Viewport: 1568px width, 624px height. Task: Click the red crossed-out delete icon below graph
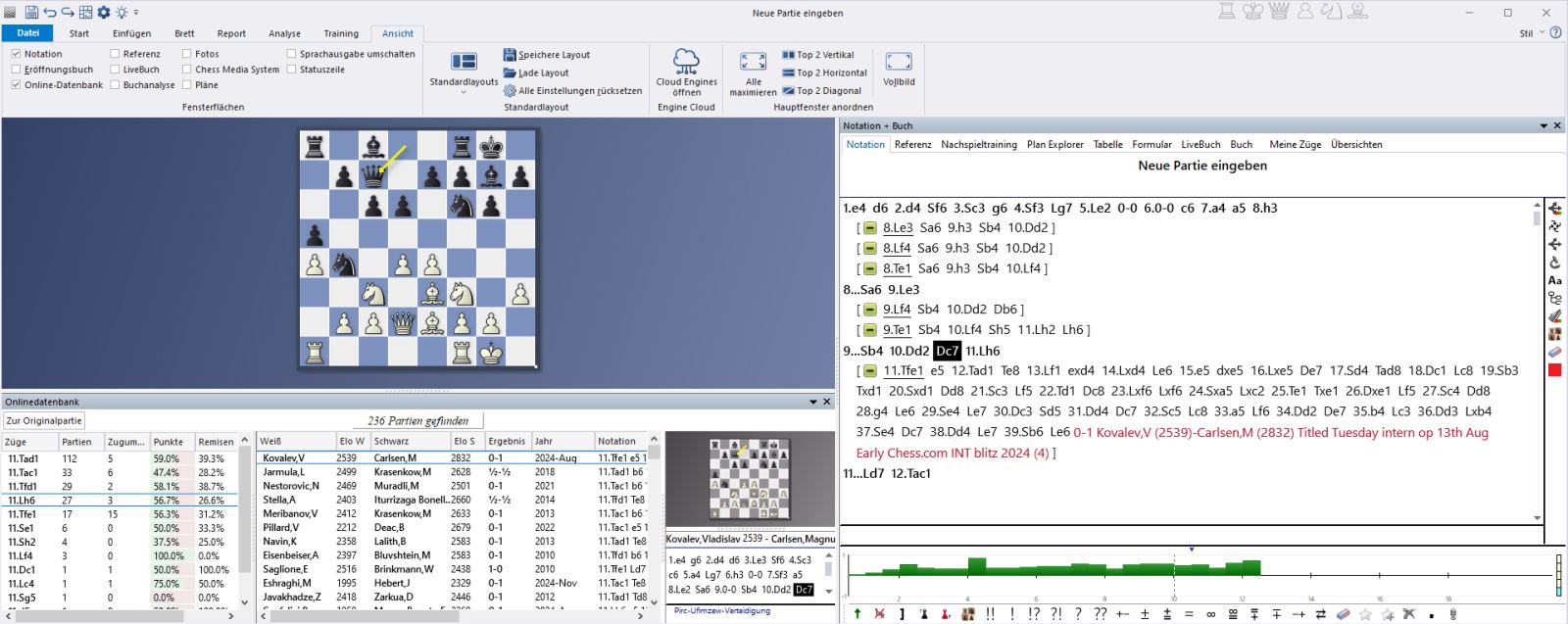click(x=879, y=614)
